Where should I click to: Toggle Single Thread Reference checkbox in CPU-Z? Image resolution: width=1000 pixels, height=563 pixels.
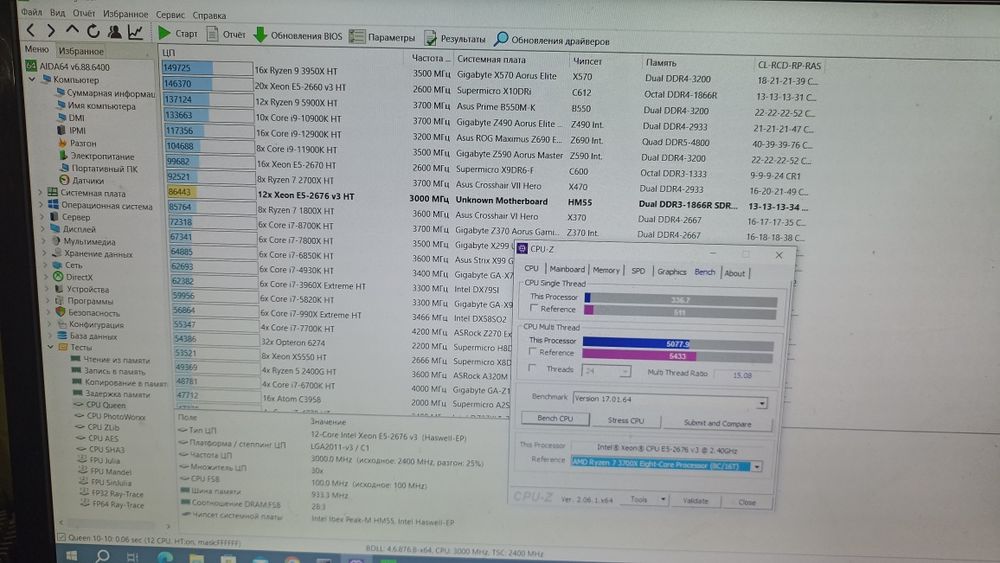pos(534,308)
